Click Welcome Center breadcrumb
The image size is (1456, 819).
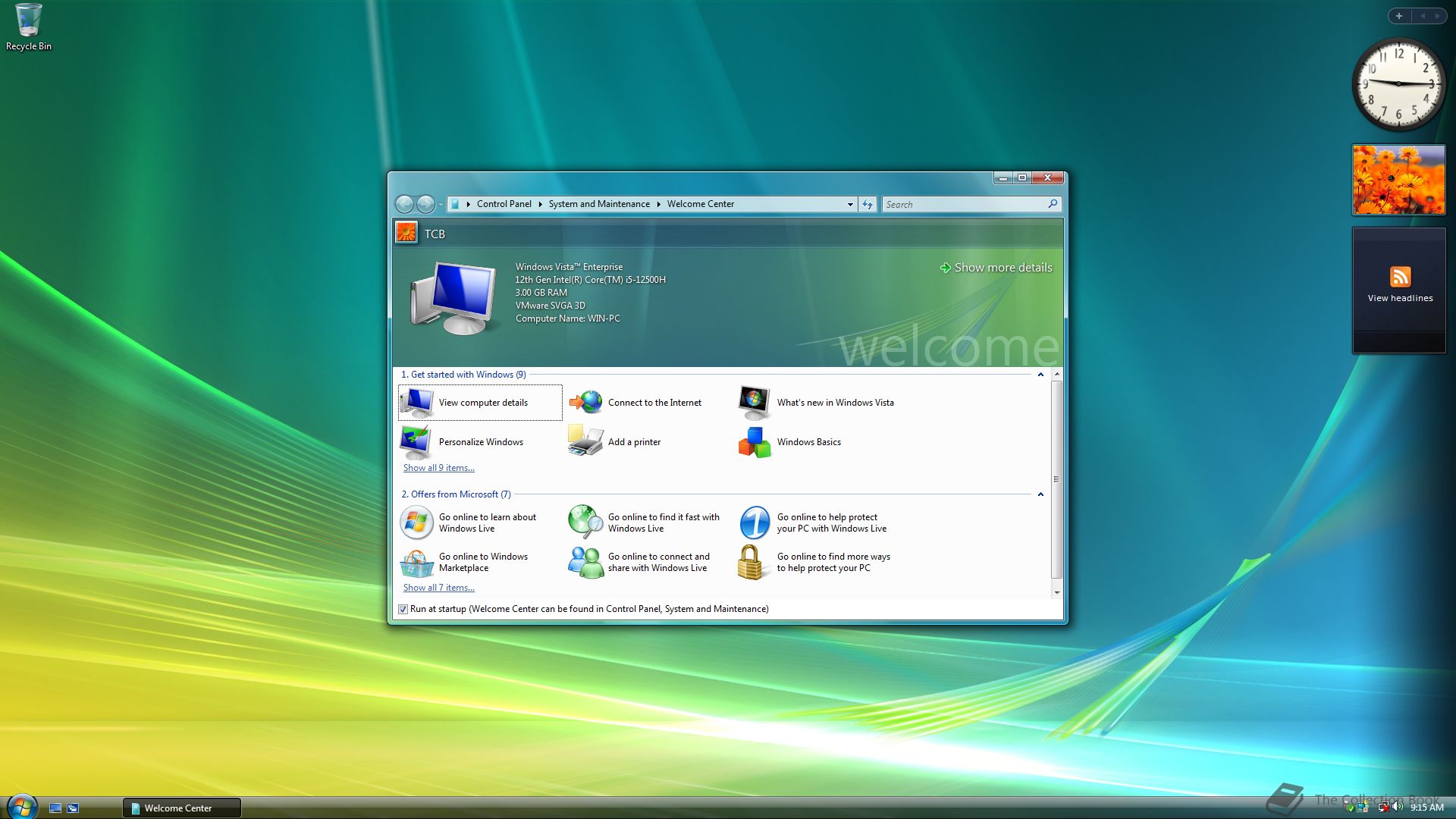coord(700,204)
